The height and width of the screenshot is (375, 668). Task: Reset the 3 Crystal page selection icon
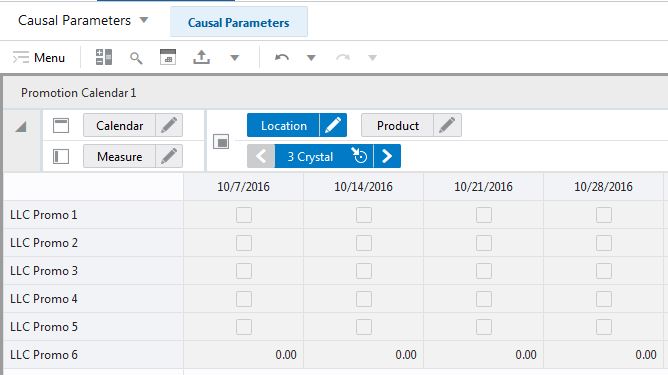point(360,156)
